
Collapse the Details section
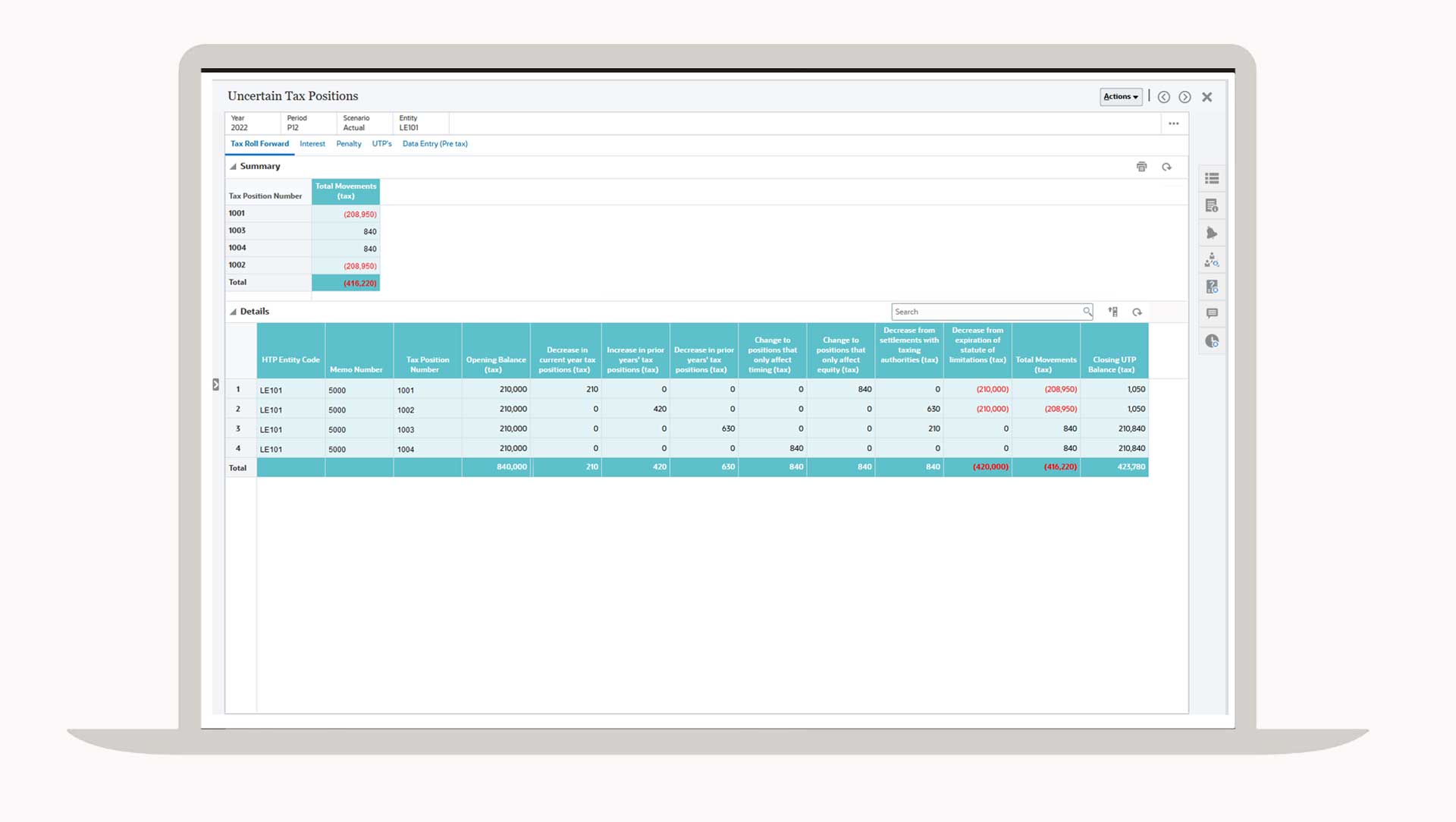click(234, 312)
